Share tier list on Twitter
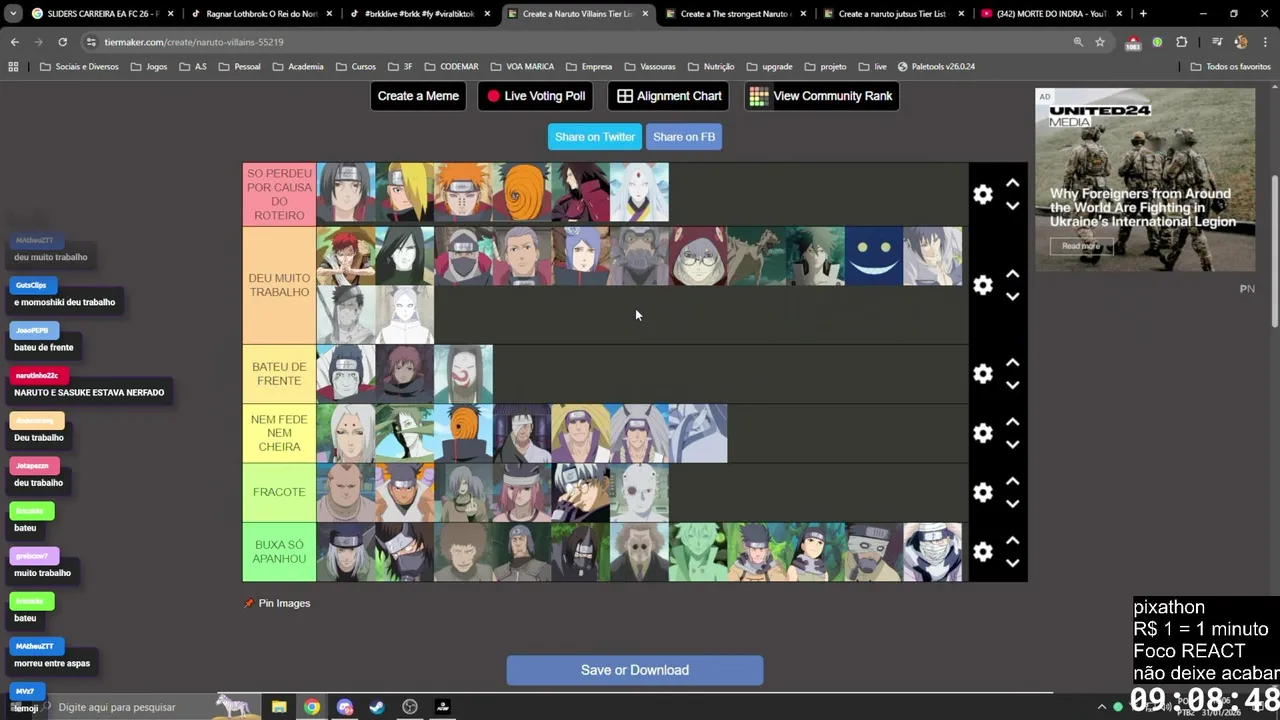This screenshot has width=1280, height=720. [x=595, y=137]
